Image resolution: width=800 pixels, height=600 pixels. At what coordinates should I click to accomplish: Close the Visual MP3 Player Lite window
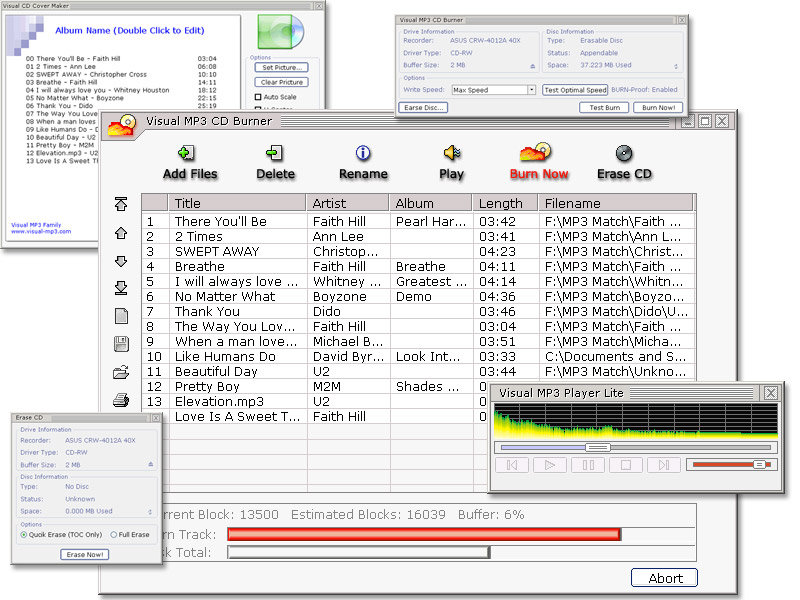click(x=770, y=393)
